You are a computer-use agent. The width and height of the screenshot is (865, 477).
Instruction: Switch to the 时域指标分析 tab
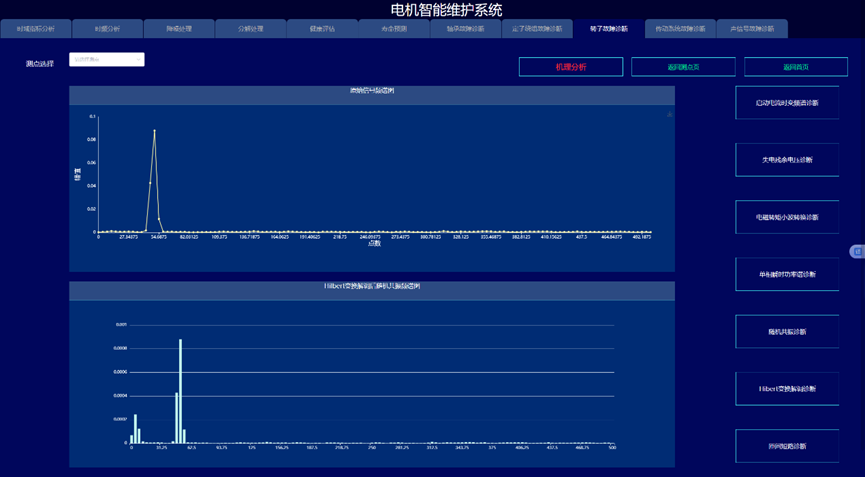[36, 29]
